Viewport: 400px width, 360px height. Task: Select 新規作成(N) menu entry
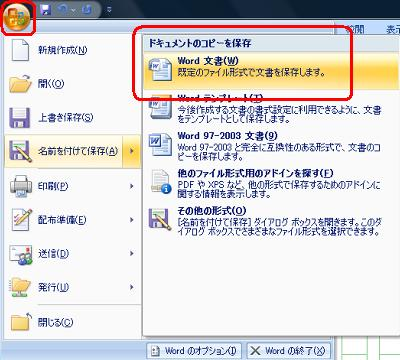(73, 50)
